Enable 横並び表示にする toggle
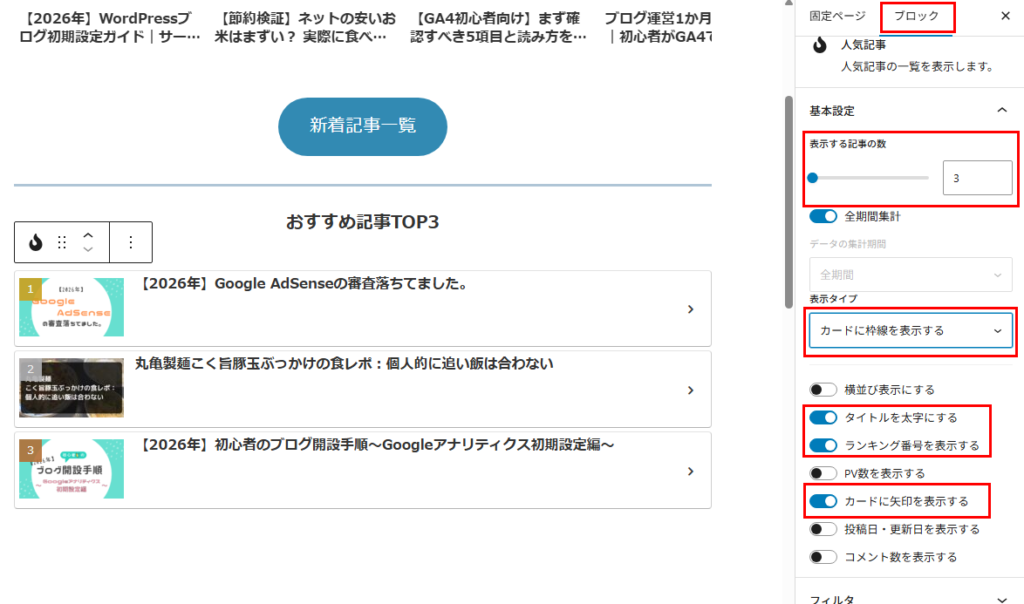1024x604 pixels. [x=823, y=389]
